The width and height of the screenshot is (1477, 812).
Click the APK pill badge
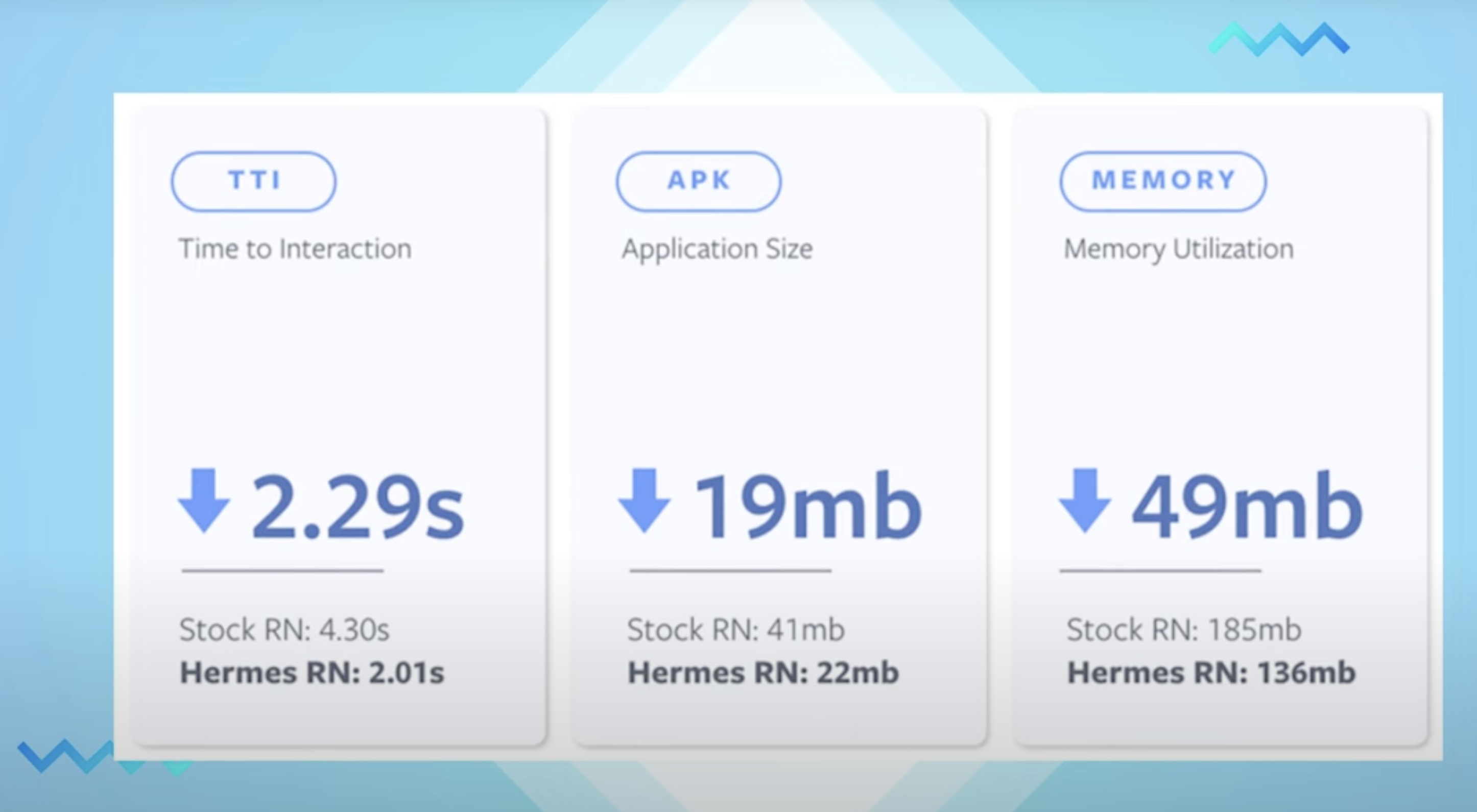click(x=698, y=181)
